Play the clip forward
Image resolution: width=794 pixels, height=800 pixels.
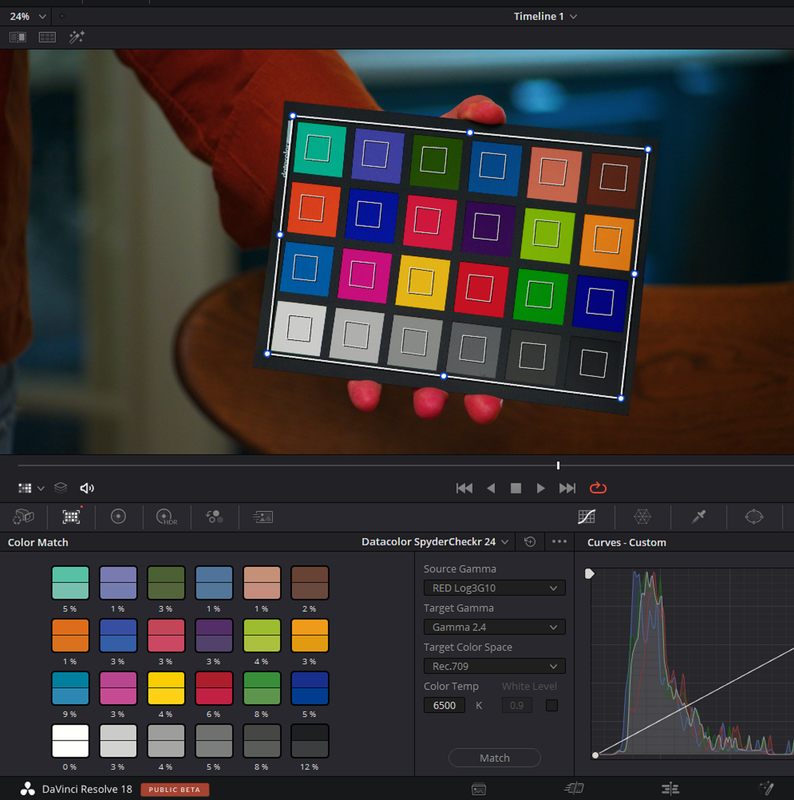coord(540,488)
